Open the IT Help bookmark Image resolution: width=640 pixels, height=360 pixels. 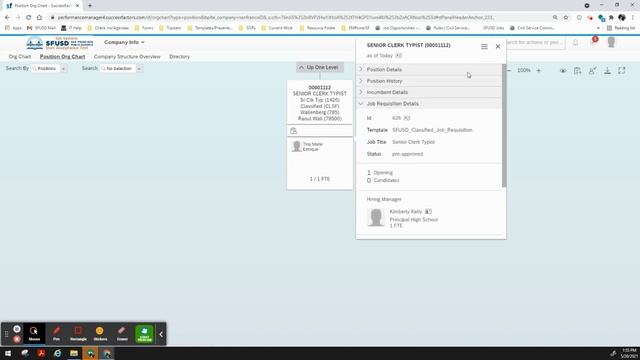click(71, 28)
